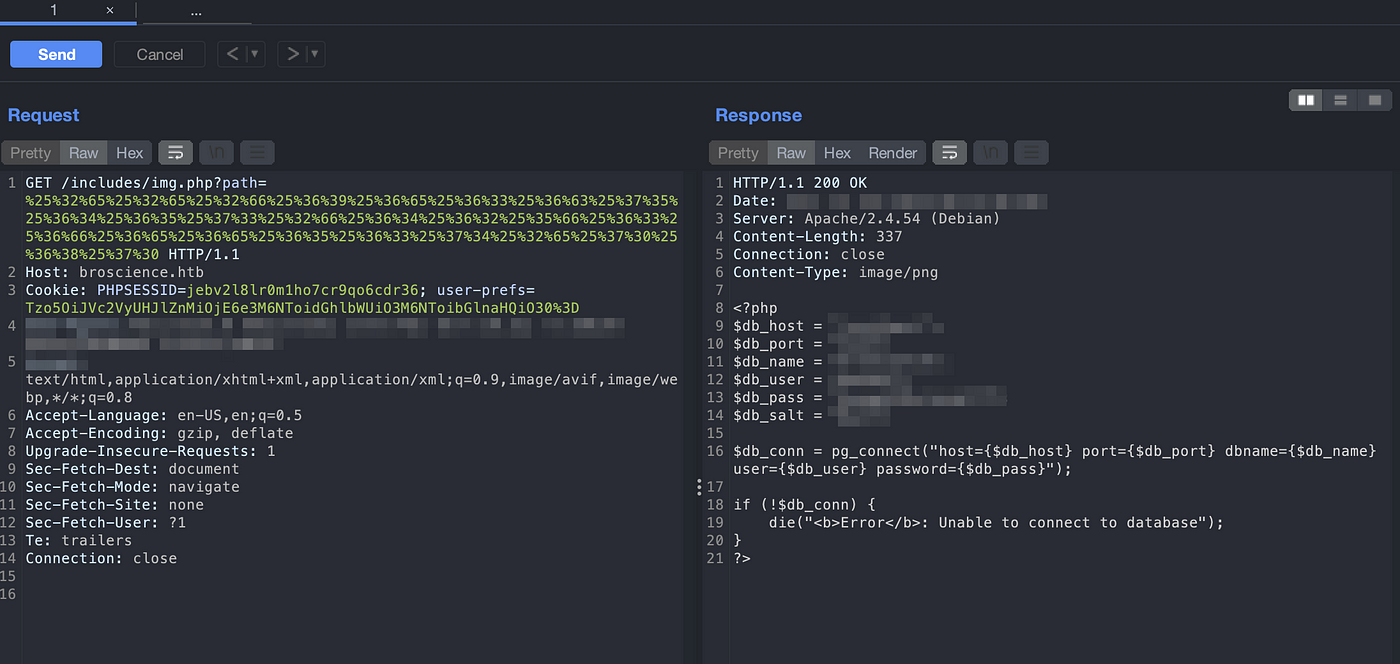Switch Request view to Pretty
The height and width of the screenshot is (664, 1400).
(30, 153)
